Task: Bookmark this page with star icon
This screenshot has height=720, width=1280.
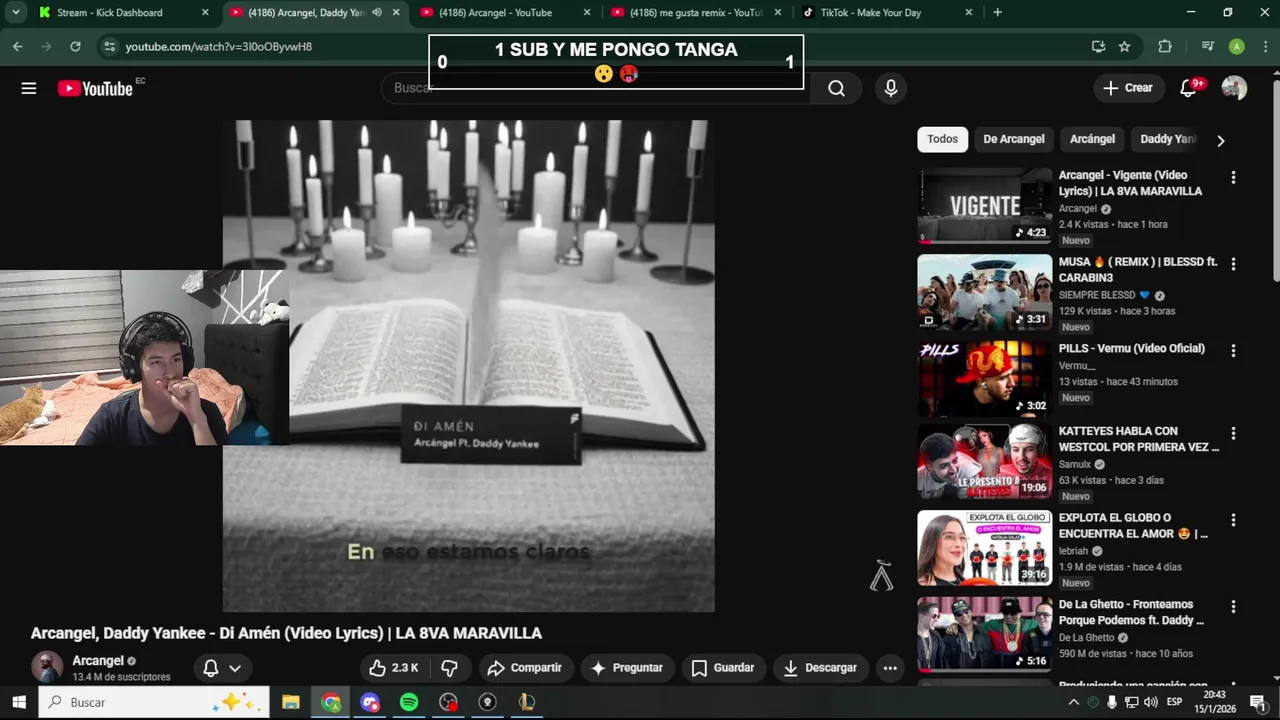Action: [x=1124, y=46]
